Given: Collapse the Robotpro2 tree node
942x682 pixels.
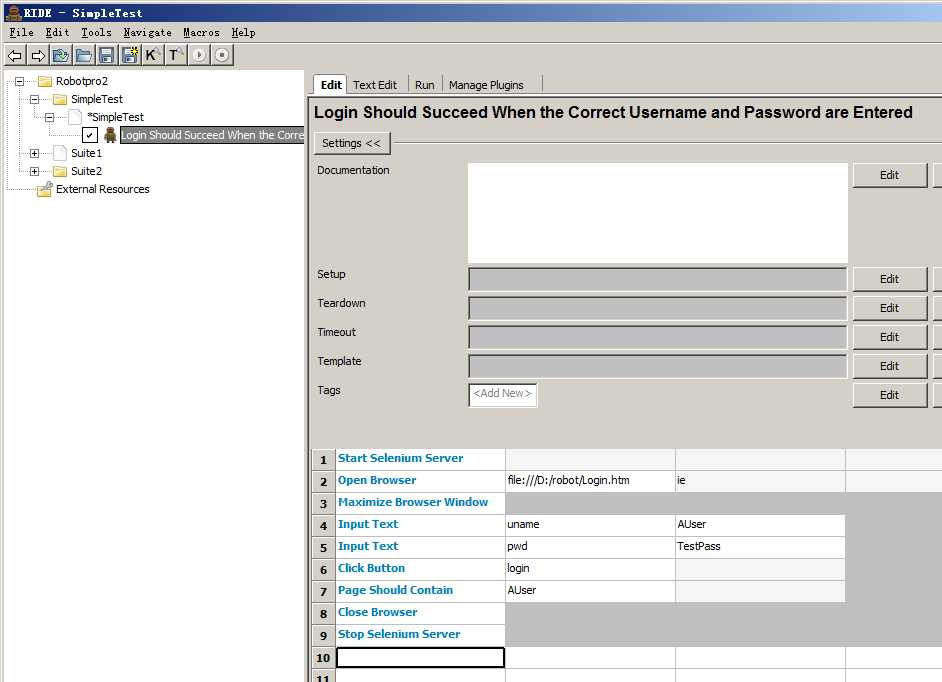Looking at the screenshot, I should click(x=19, y=81).
